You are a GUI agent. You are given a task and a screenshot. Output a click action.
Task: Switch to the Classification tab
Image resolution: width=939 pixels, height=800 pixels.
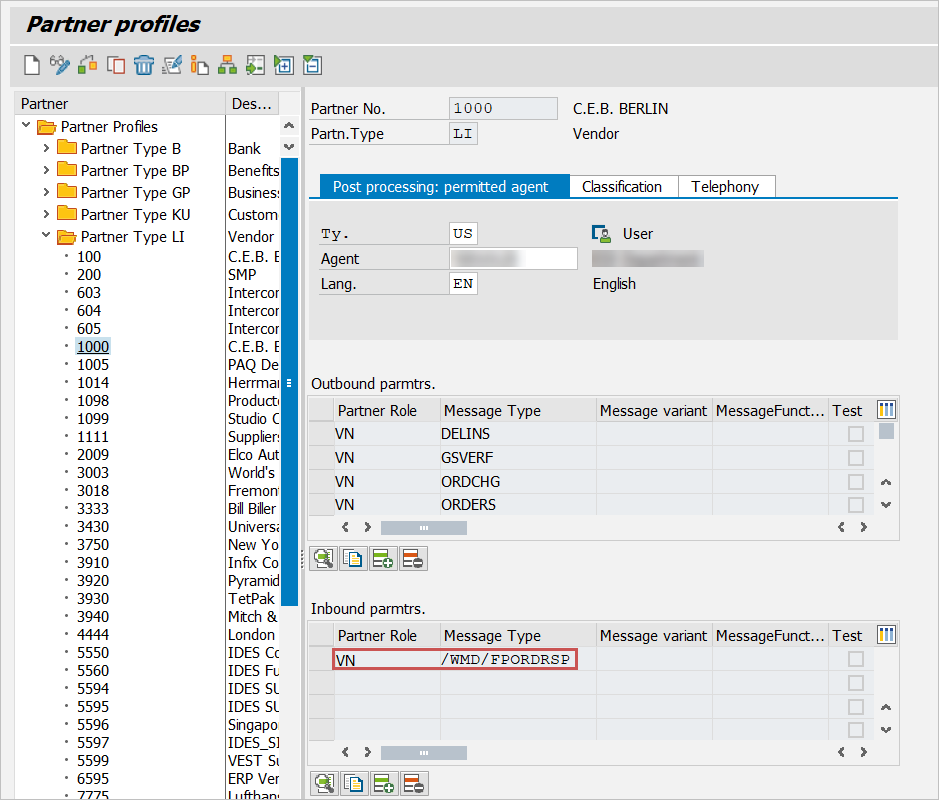click(x=622, y=187)
